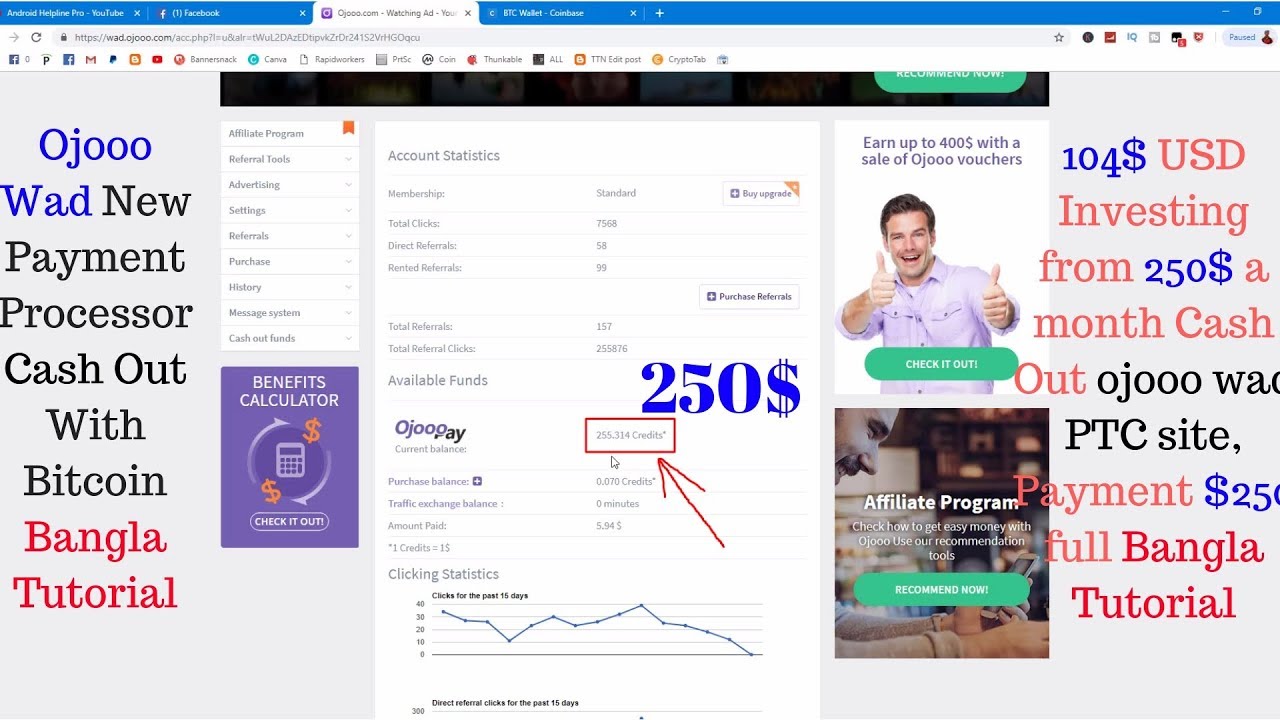This screenshot has width=1280, height=720.
Task: Click the OjoooPay logo
Action: 430,430
